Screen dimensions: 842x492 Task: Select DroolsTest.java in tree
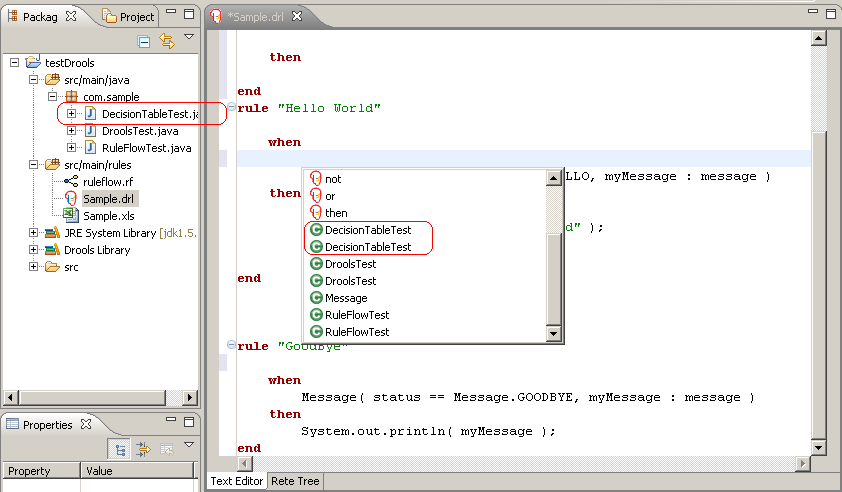coord(140,131)
